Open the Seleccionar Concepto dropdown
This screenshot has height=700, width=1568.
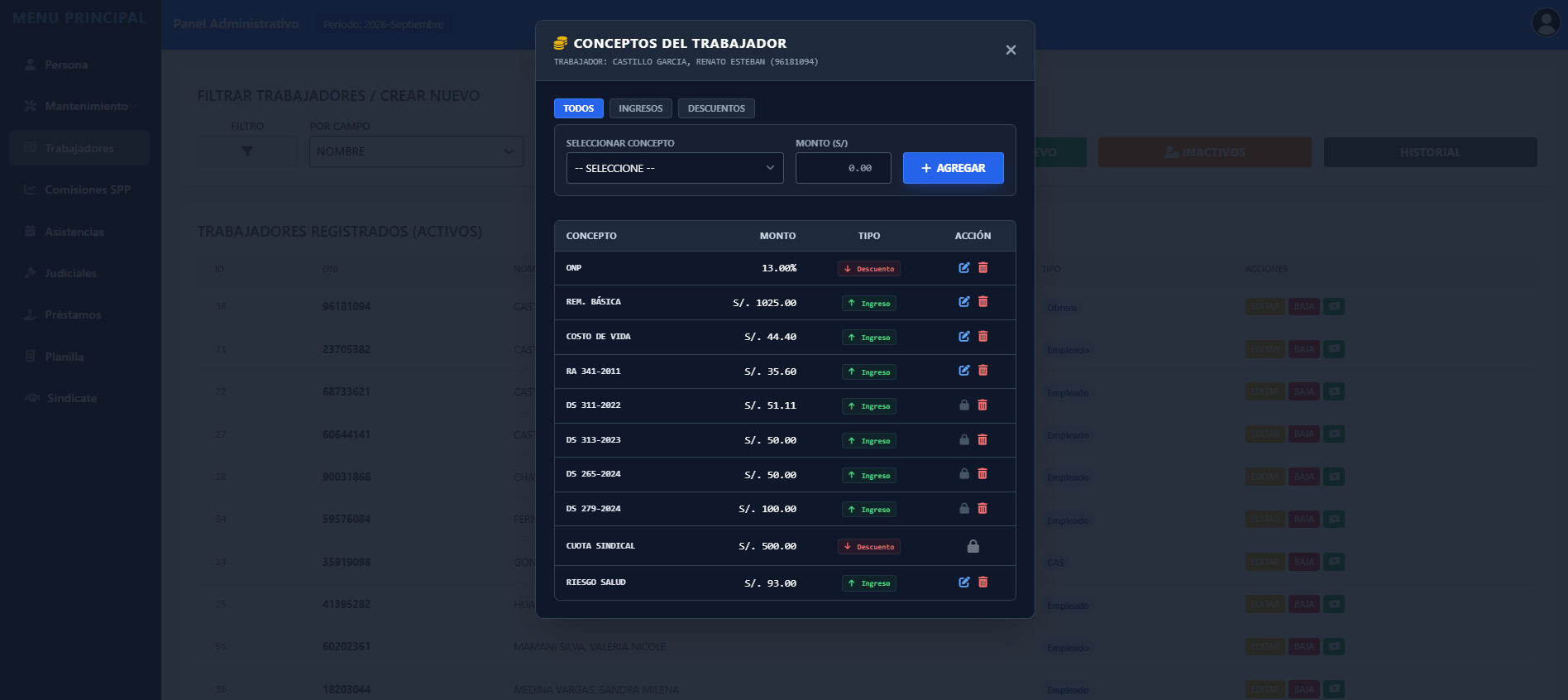[x=675, y=168]
